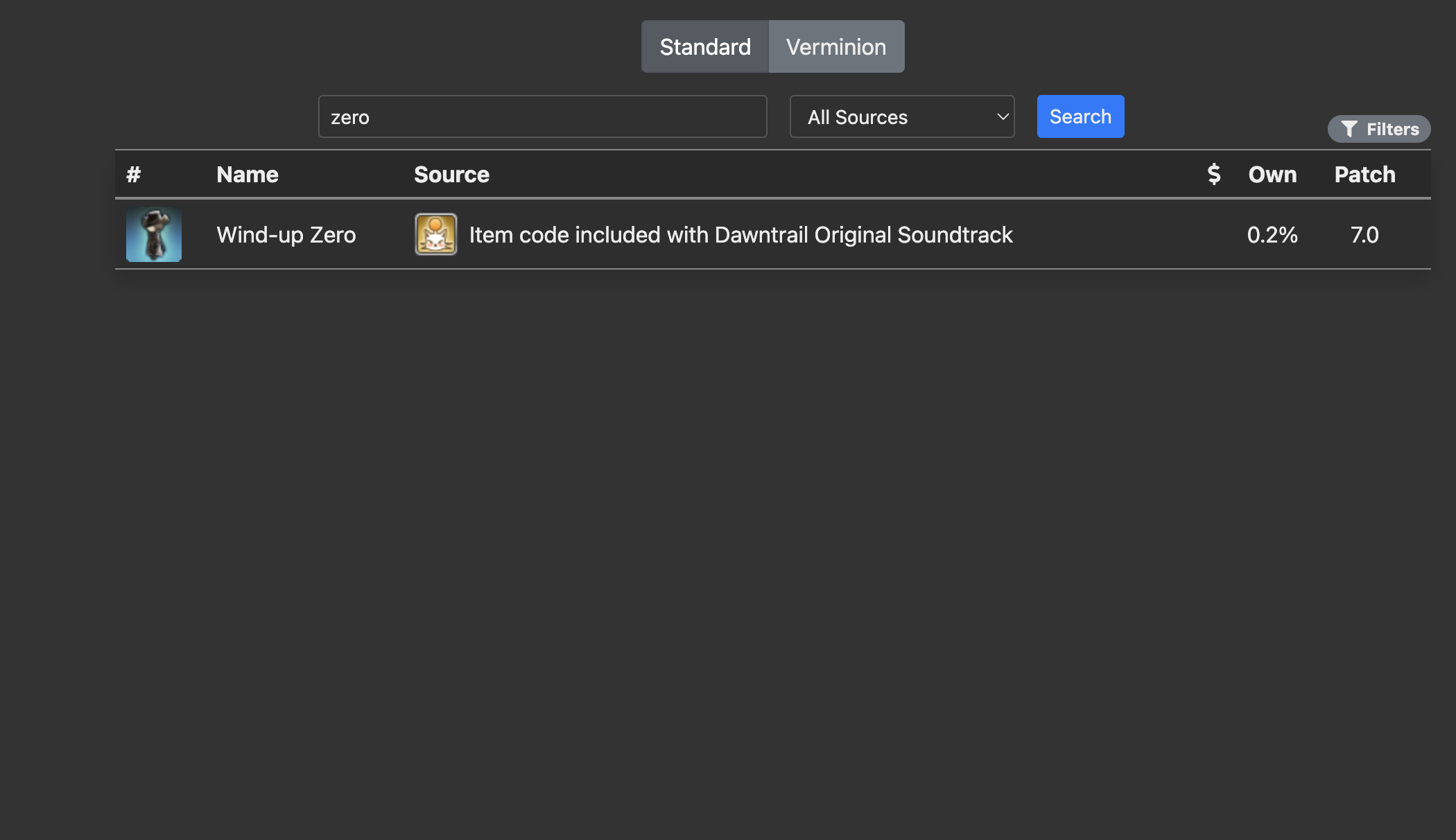Sort by the Patch column header
Screen dimensions: 1456x840
tap(1364, 174)
